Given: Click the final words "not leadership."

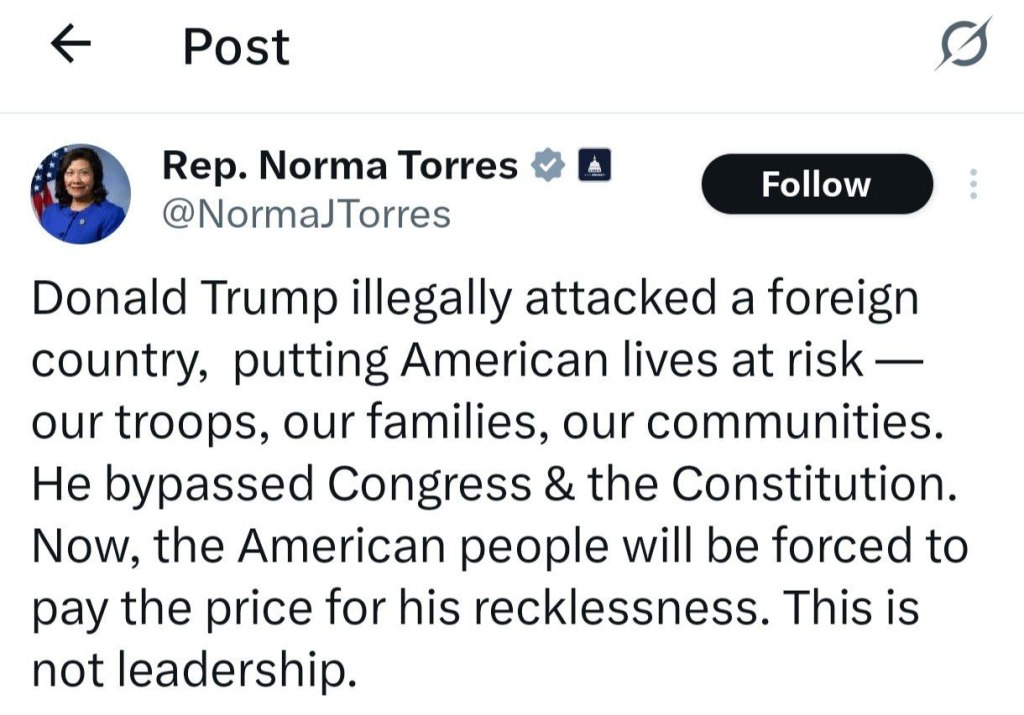Looking at the screenshot, I should coord(195,670).
